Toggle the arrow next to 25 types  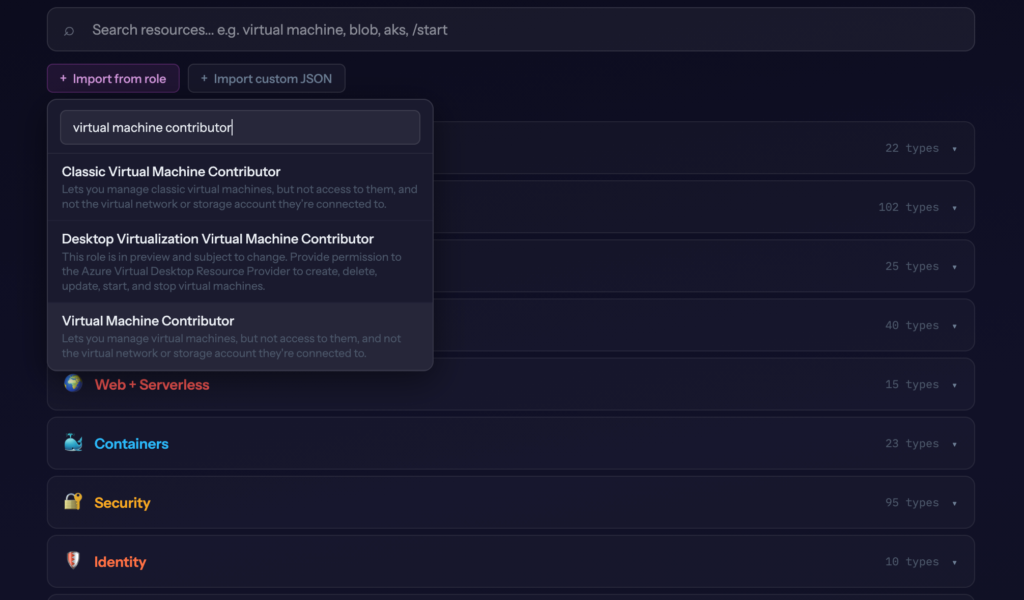tap(954, 267)
